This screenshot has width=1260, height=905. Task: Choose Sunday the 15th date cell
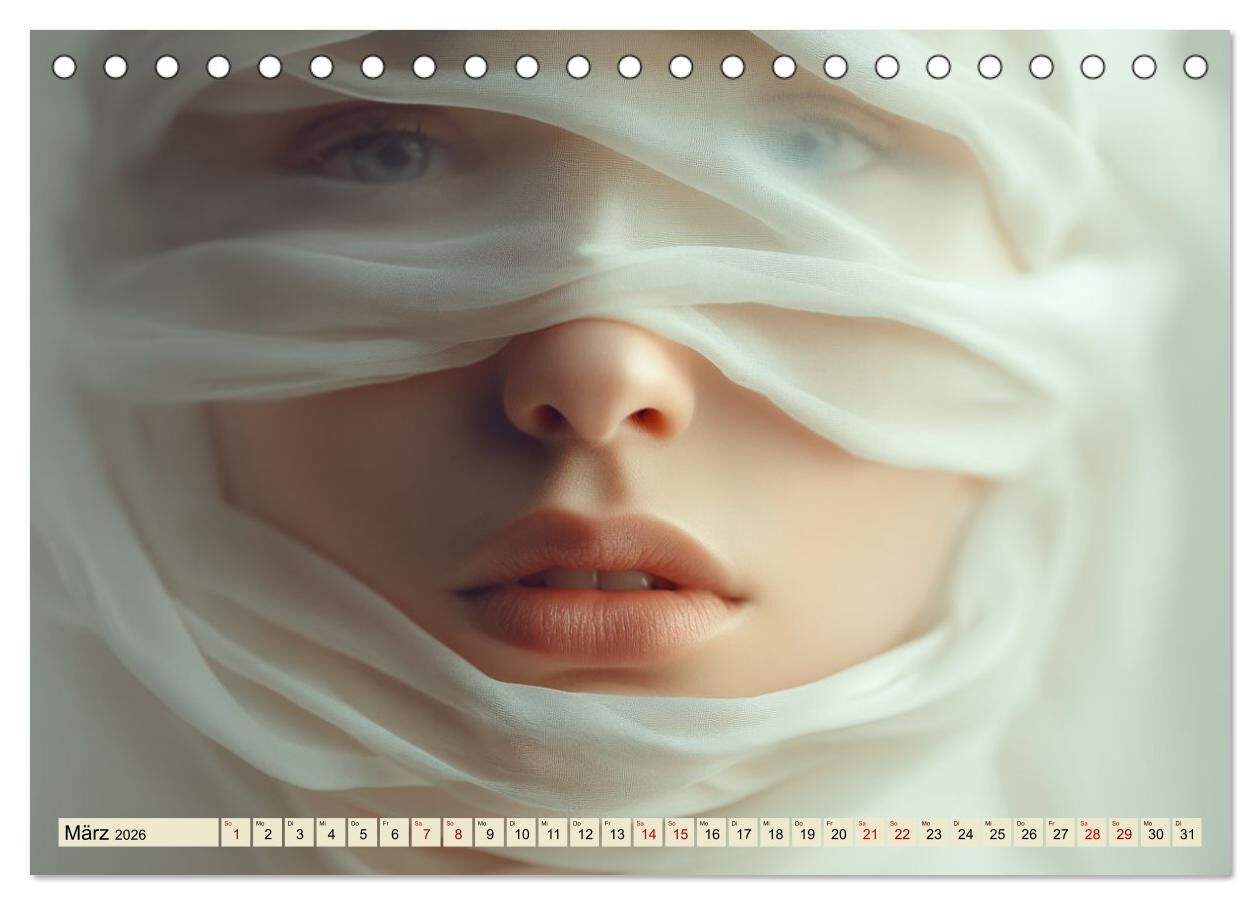[679, 833]
